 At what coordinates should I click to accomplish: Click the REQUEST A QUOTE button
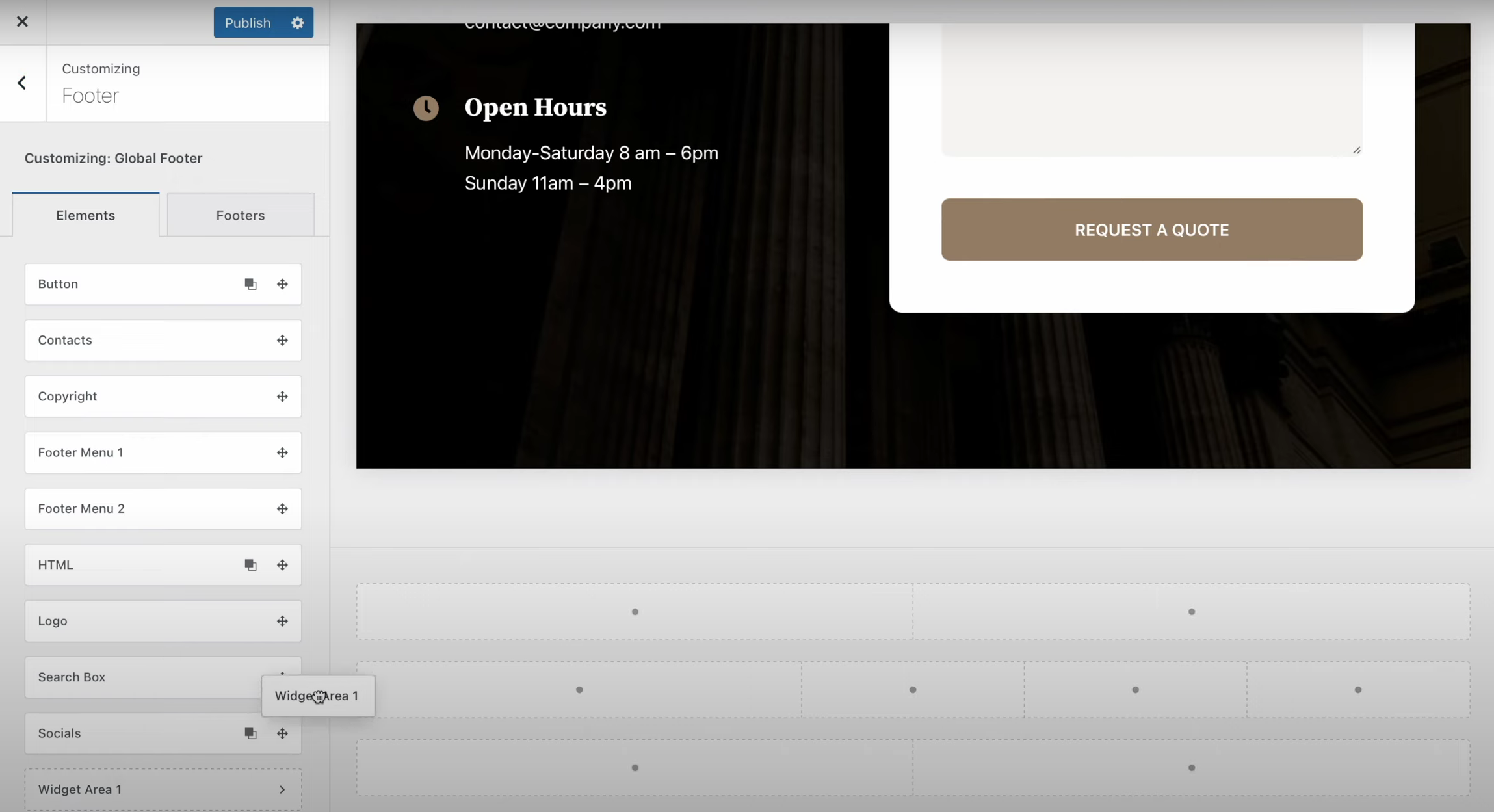(1150, 229)
